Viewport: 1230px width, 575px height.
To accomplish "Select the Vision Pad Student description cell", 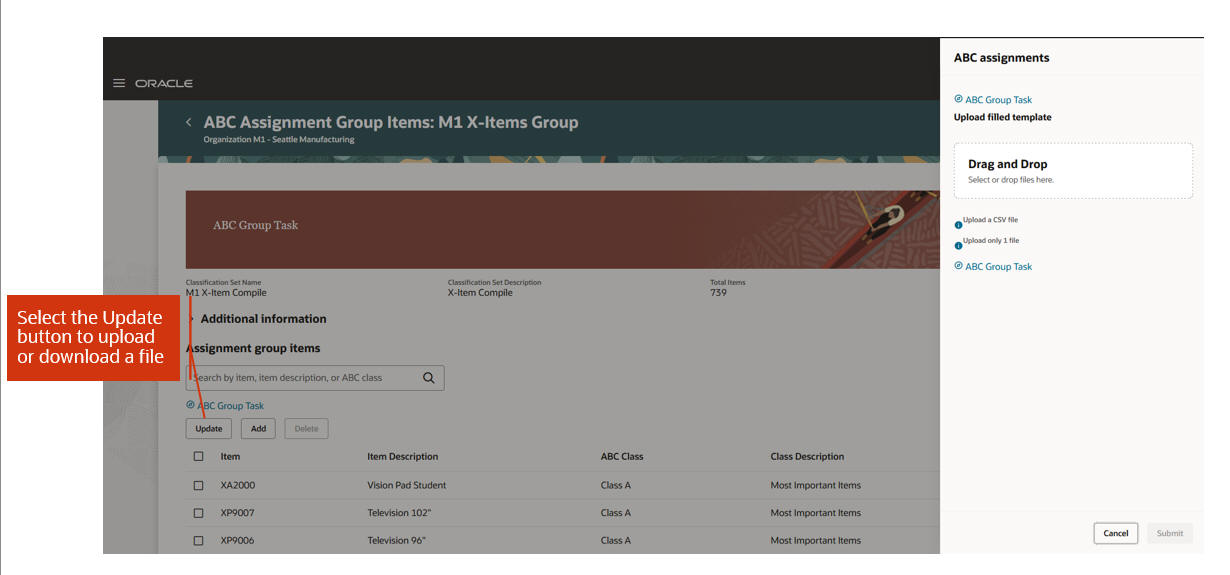I will [x=406, y=485].
